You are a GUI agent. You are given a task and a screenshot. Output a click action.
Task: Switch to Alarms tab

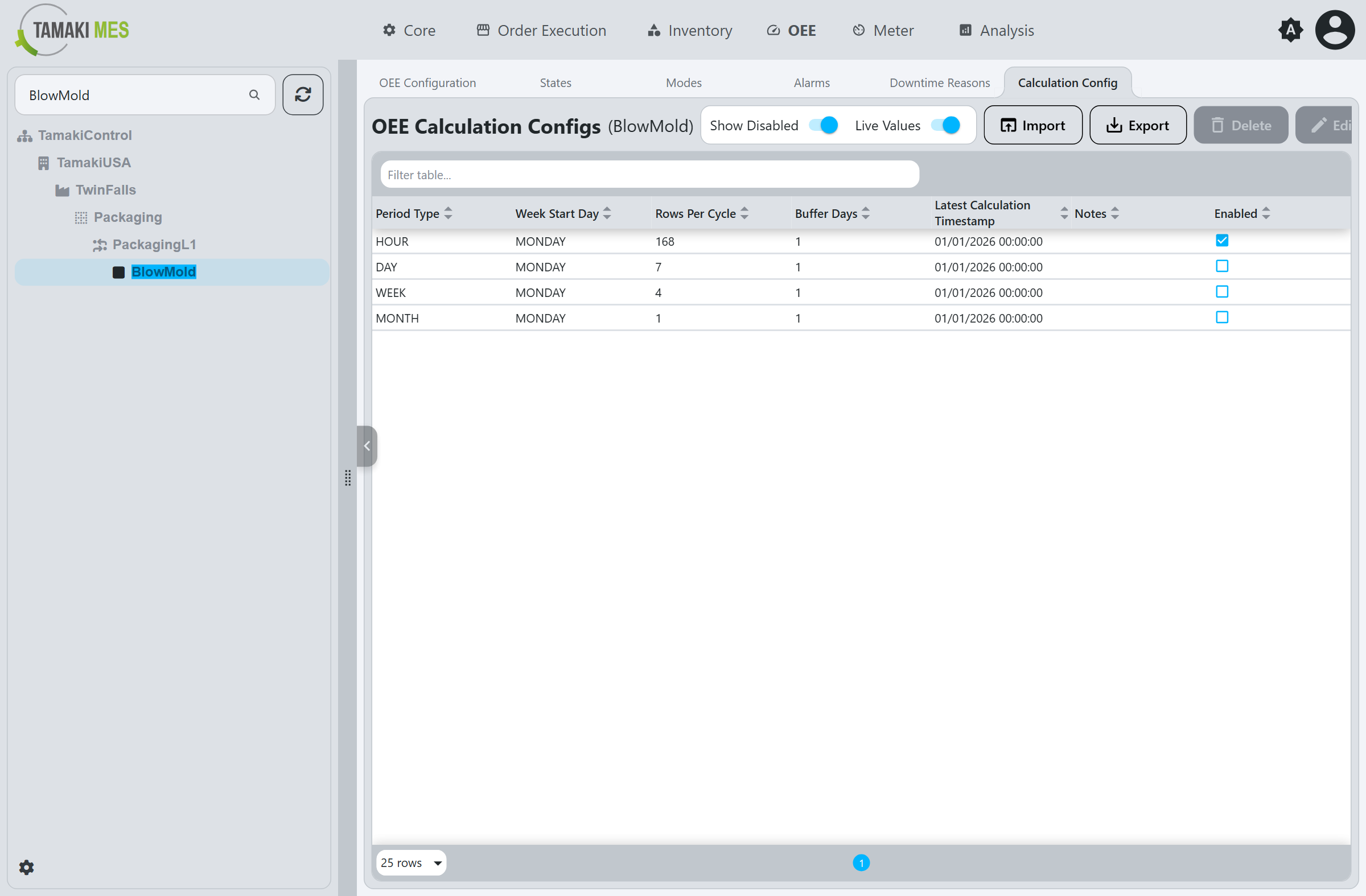point(812,82)
